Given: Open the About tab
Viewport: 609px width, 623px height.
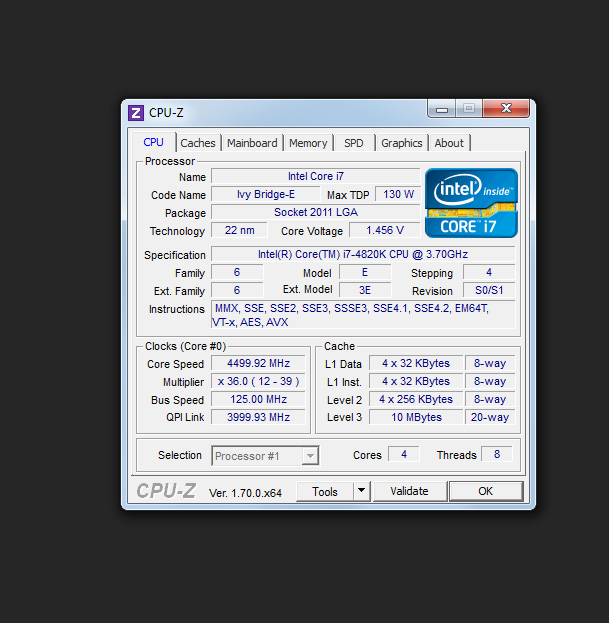Looking at the screenshot, I should [449, 143].
